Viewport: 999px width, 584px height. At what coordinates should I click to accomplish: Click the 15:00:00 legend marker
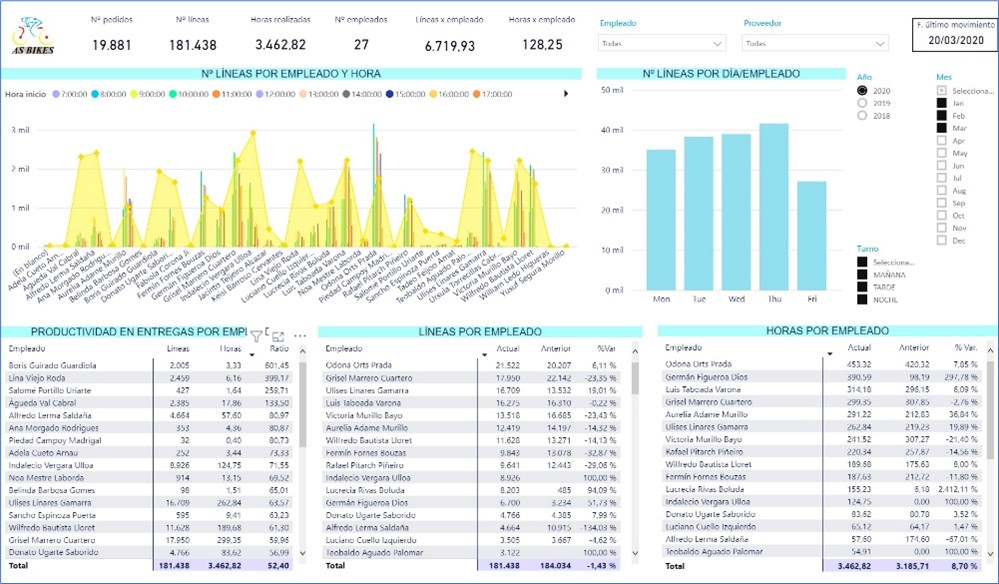pyautogui.click(x=389, y=94)
